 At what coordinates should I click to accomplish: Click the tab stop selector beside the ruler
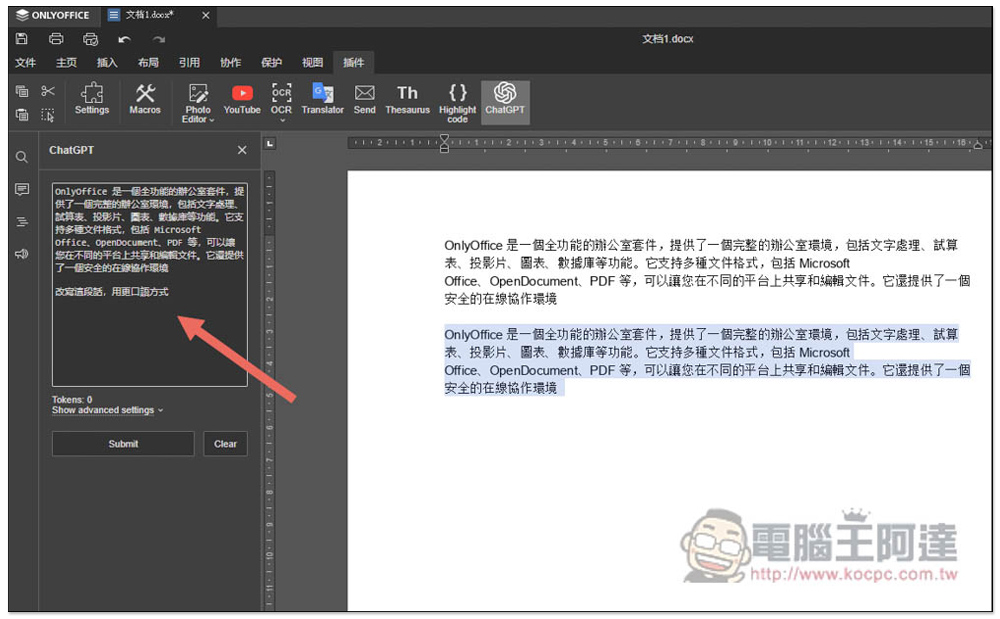coord(270,143)
